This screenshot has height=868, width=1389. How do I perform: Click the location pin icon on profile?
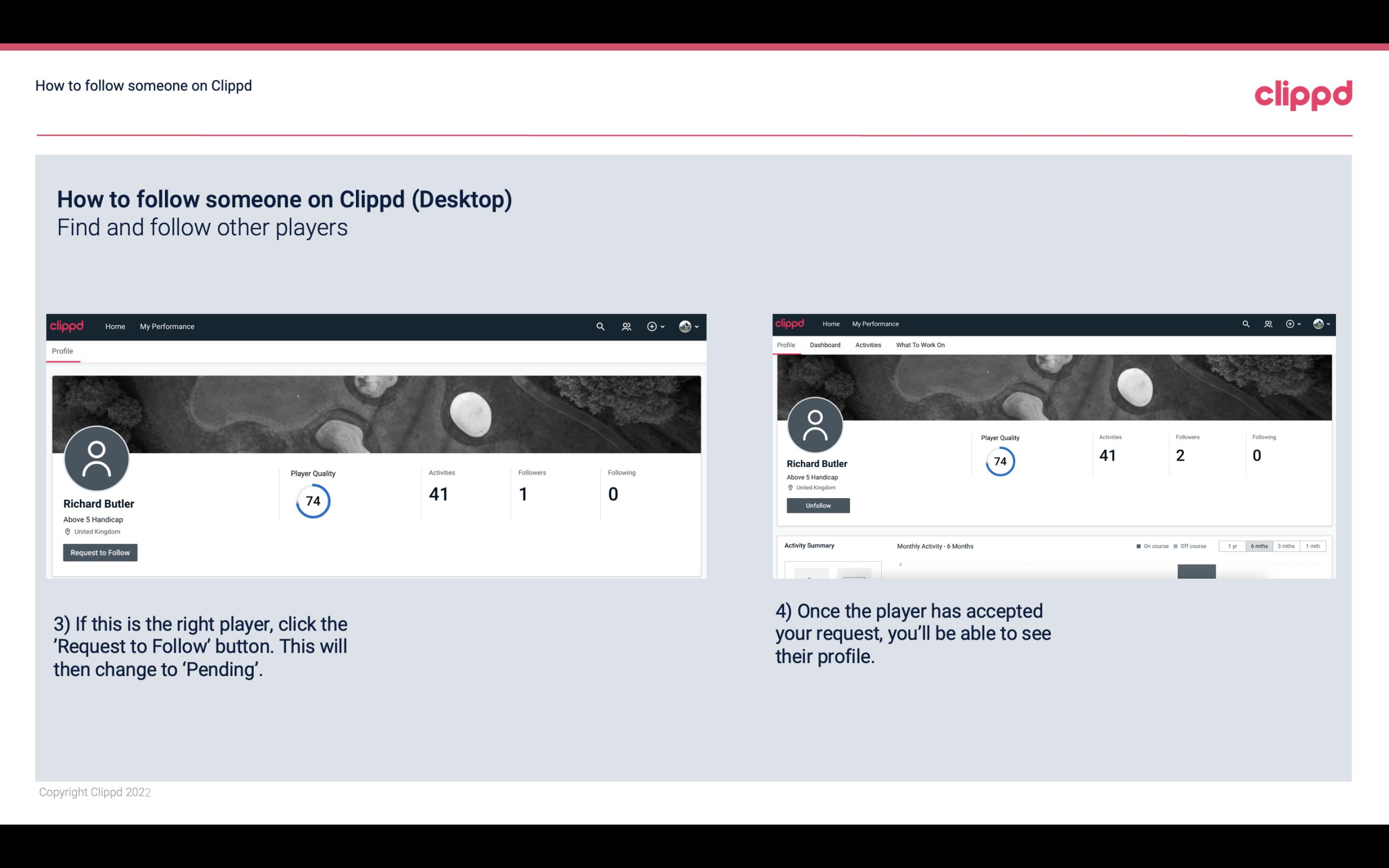click(x=67, y=532)
